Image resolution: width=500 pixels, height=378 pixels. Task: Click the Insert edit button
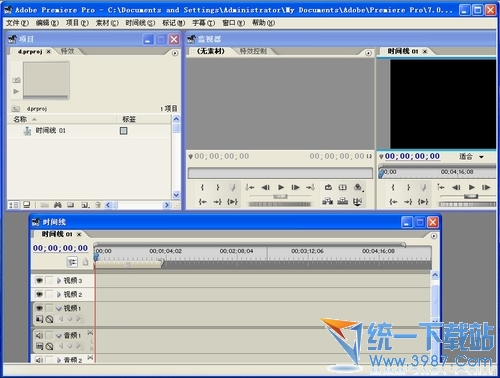coord(328,201)
